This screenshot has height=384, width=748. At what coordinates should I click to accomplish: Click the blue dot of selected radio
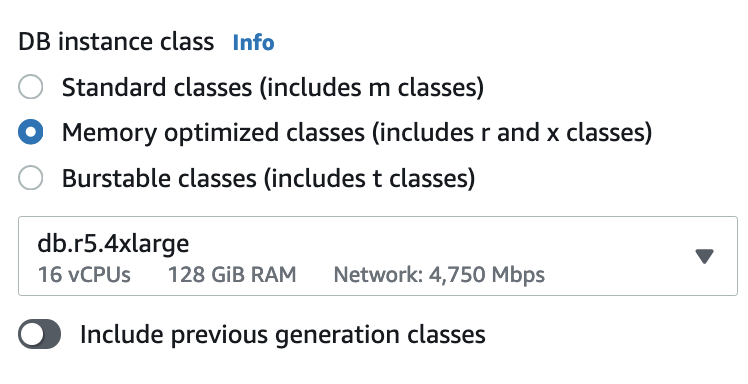[31, 132]
